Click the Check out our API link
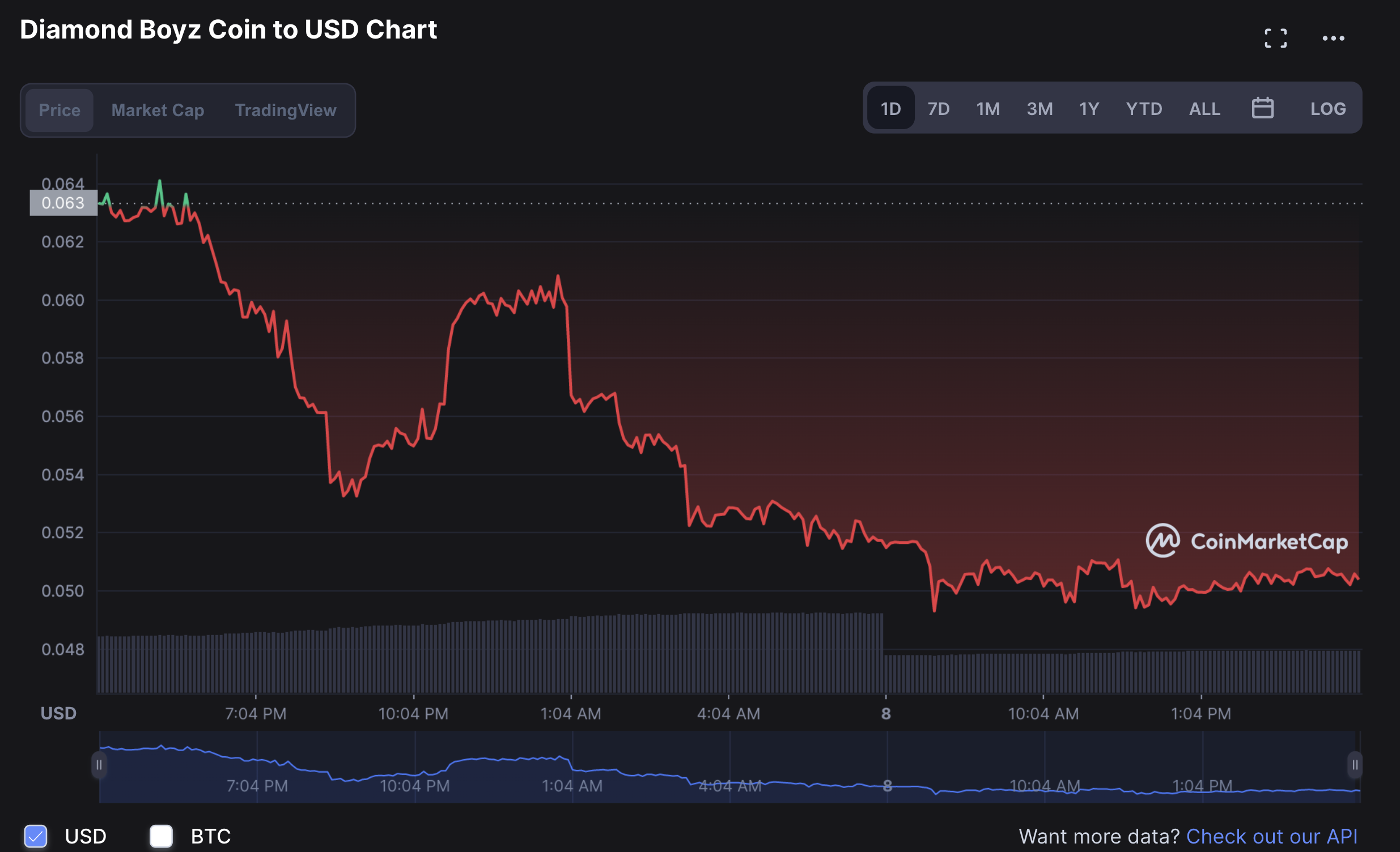This screenshot has width=1400, height=852. [1271, 836]
